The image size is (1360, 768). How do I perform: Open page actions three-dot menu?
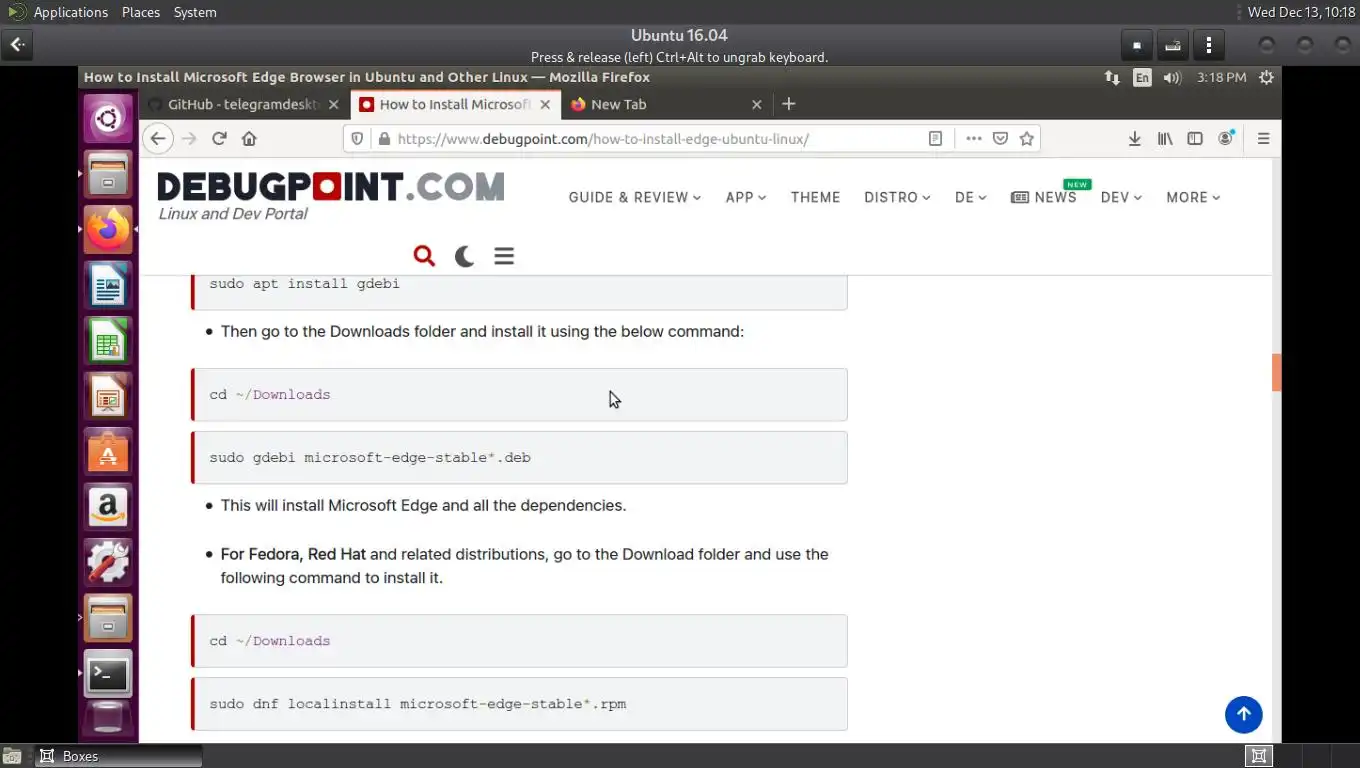(x=973, y=139)
